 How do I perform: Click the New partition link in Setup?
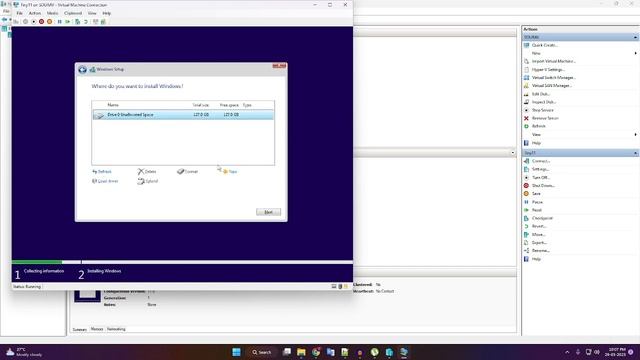click(x=229, y=171)
